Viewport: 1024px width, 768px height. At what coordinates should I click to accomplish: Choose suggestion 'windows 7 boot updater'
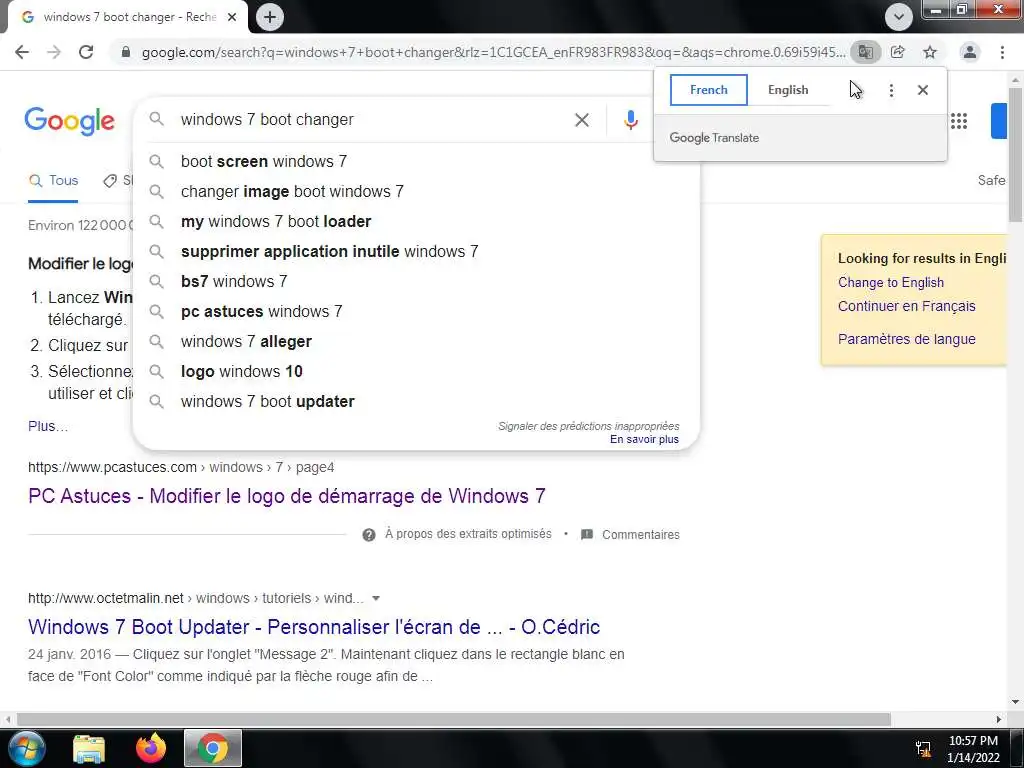pyautogui.click(x=415, y=402)
